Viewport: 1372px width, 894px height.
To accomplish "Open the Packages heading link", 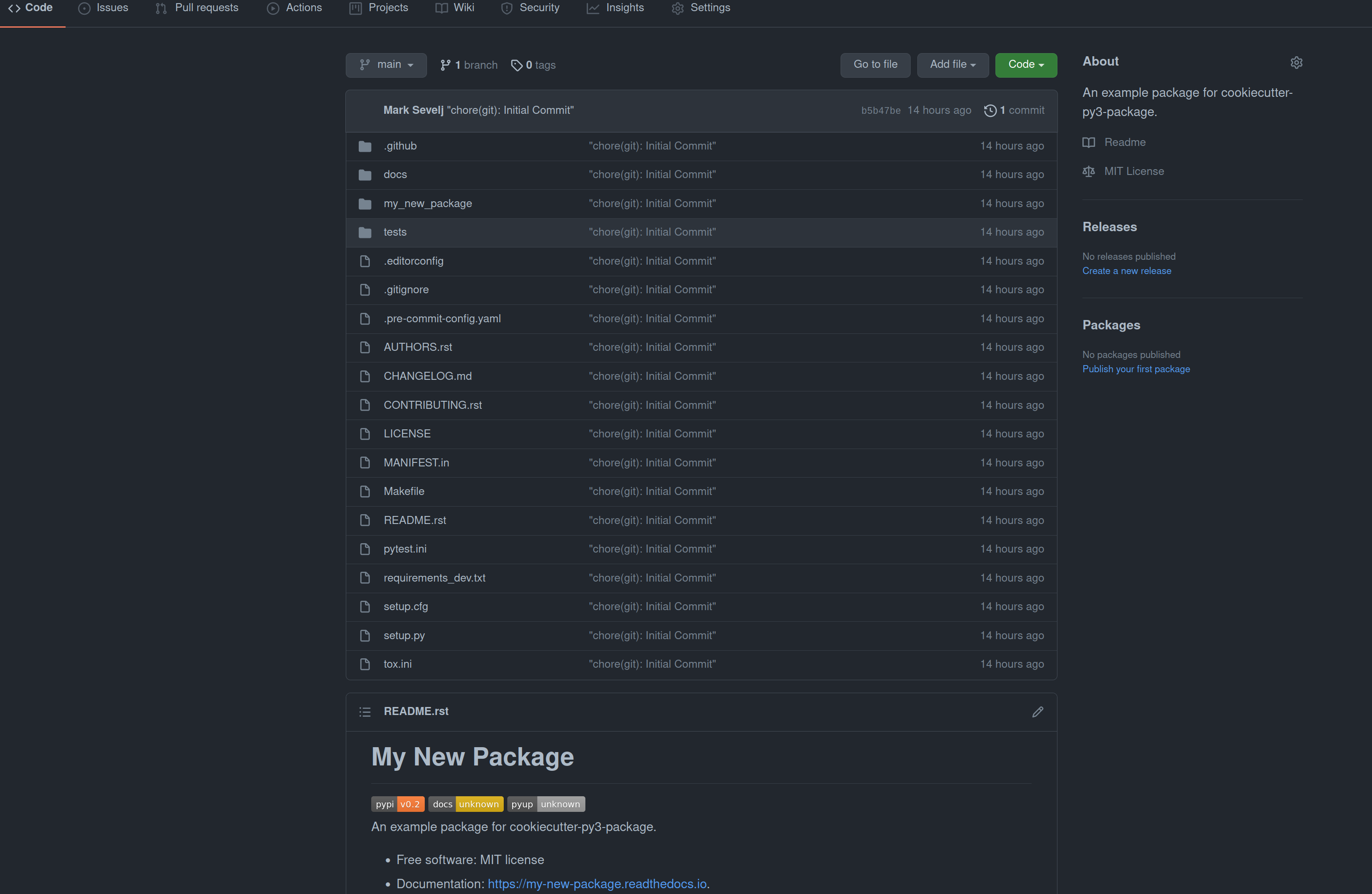I will click(1111, 325).
